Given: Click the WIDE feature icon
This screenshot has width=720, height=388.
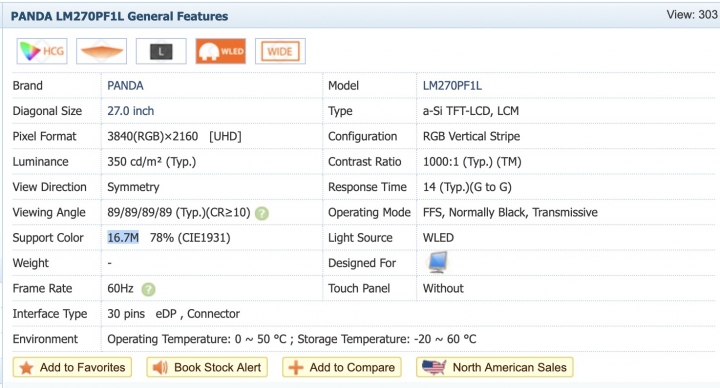Looking at the screenshot, I should [x=280, y=51].
